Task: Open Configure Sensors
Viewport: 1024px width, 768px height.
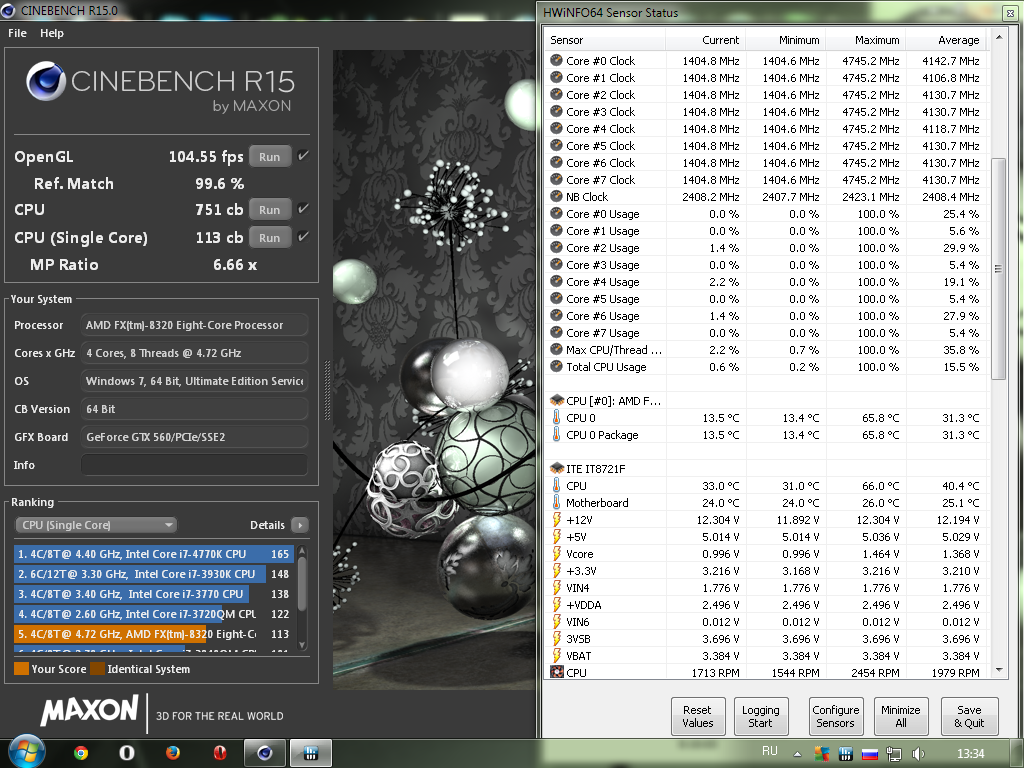Action: (x=835, y=716)
